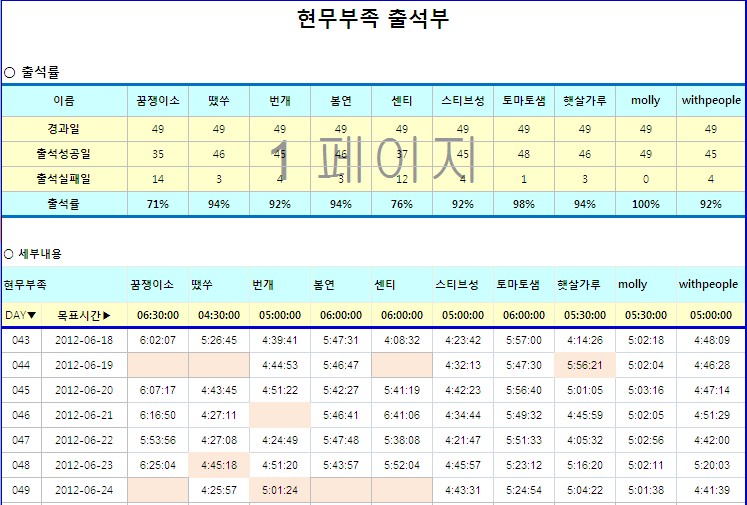
Task: Click the time 4:08:32
Action: pos(402,340)
